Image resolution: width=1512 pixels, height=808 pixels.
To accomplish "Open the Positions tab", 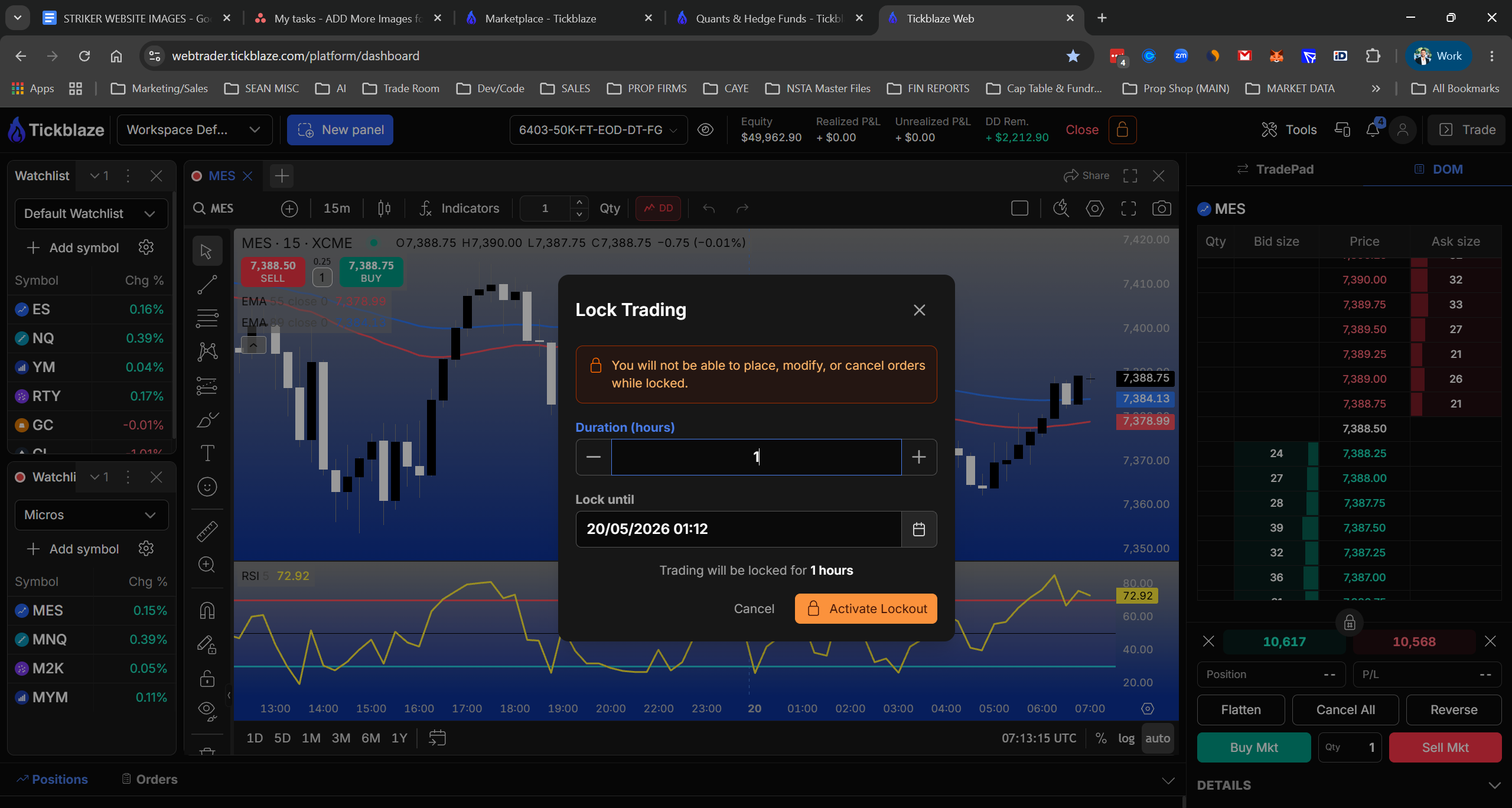I will [53, 780].
